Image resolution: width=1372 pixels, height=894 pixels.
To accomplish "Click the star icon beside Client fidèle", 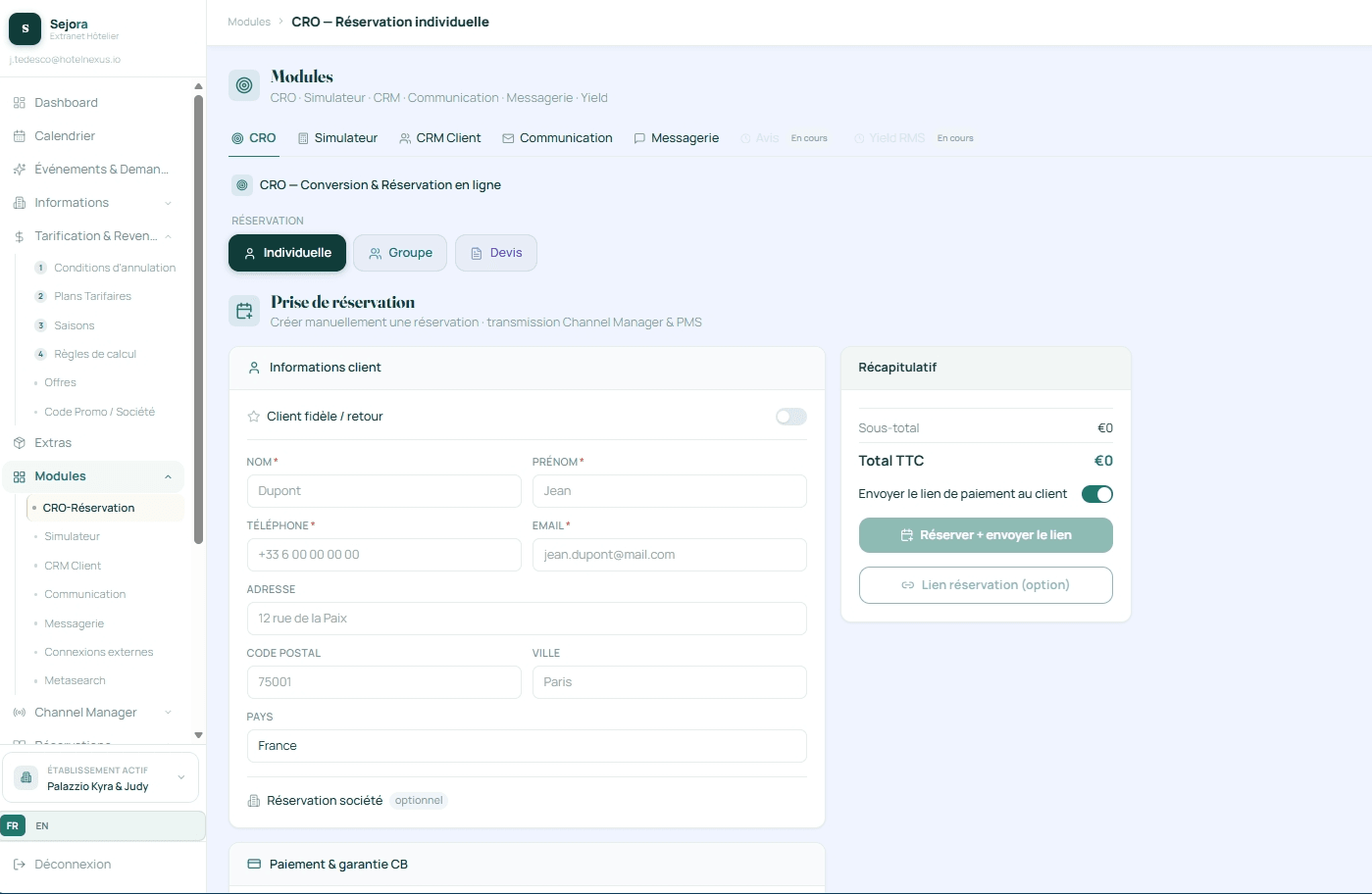I will (253, 417).
